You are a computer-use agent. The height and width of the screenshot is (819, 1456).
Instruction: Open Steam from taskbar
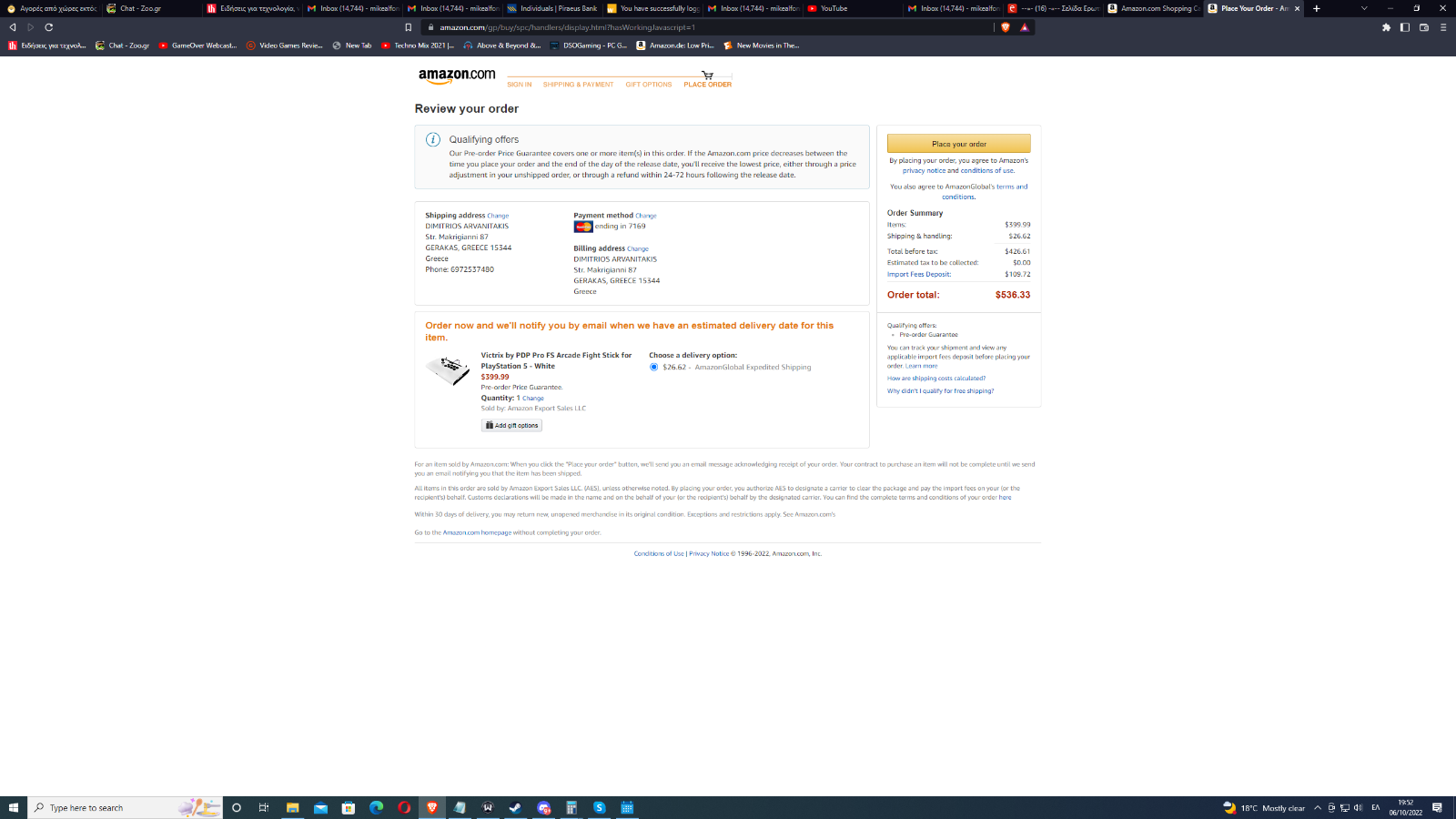coord(515,807)
